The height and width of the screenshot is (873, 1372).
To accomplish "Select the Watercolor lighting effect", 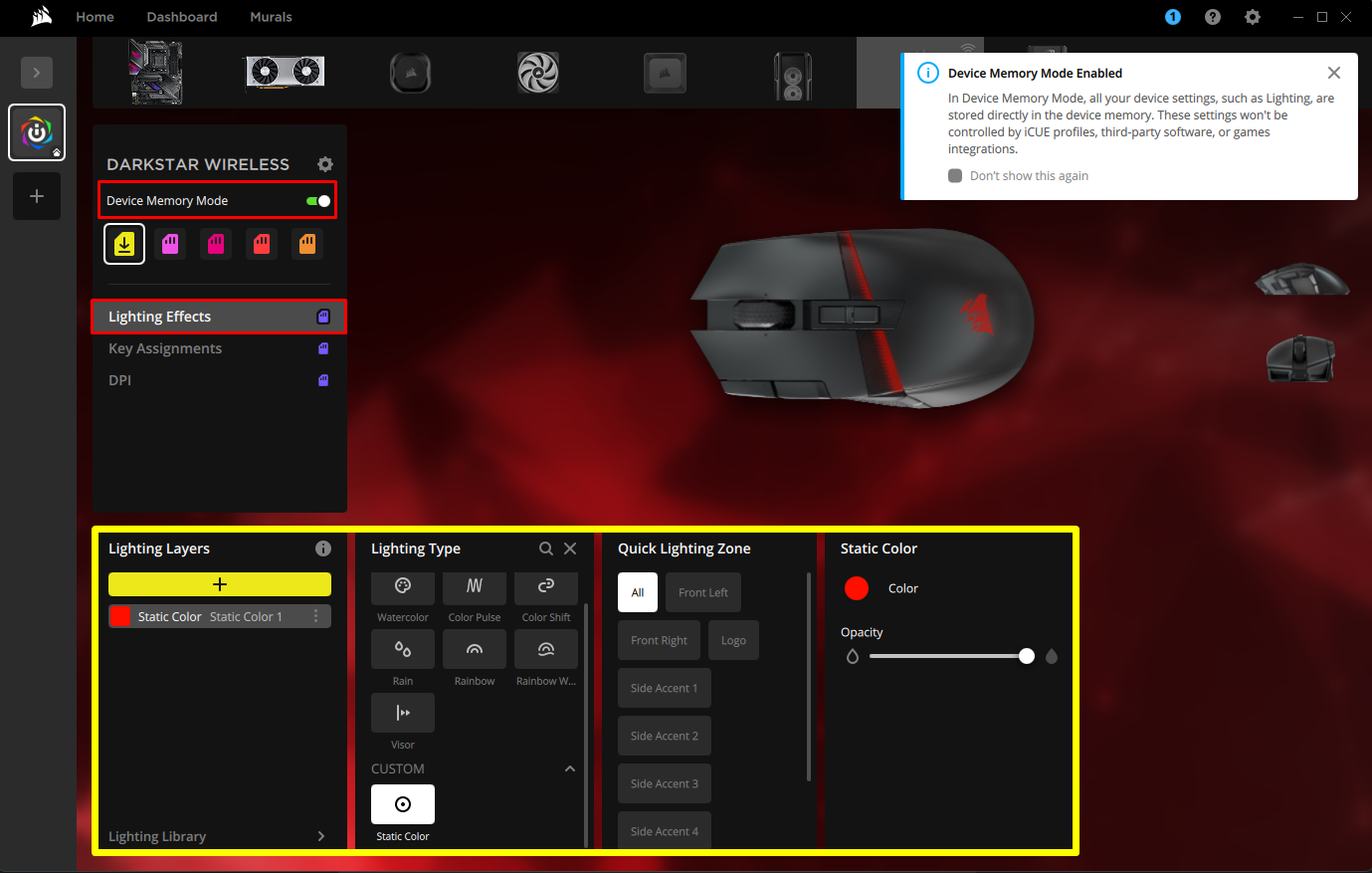I will 402,587.
